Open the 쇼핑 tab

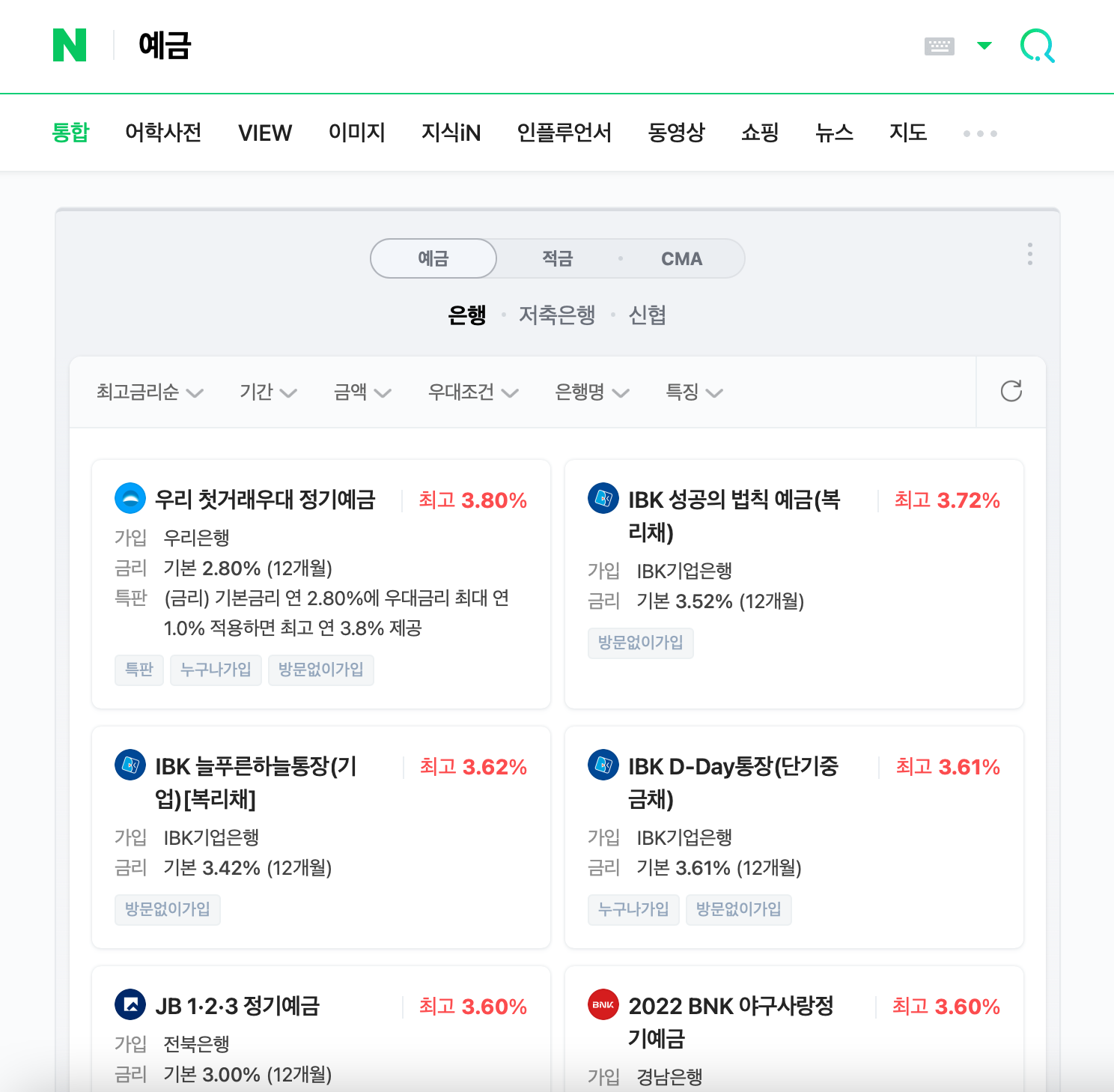pos(760,133)
